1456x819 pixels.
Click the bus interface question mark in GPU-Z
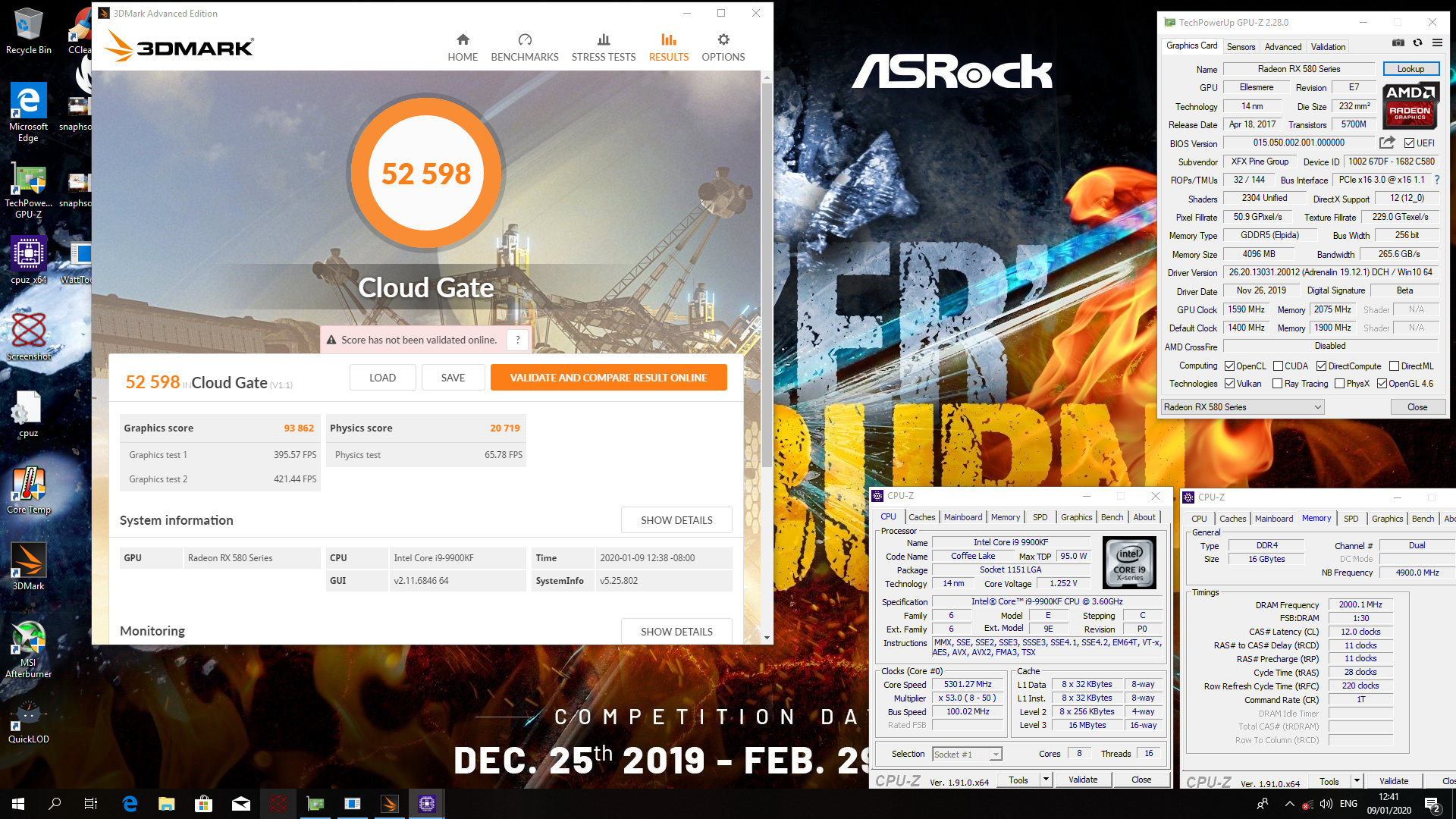(x=1437, y=180)
